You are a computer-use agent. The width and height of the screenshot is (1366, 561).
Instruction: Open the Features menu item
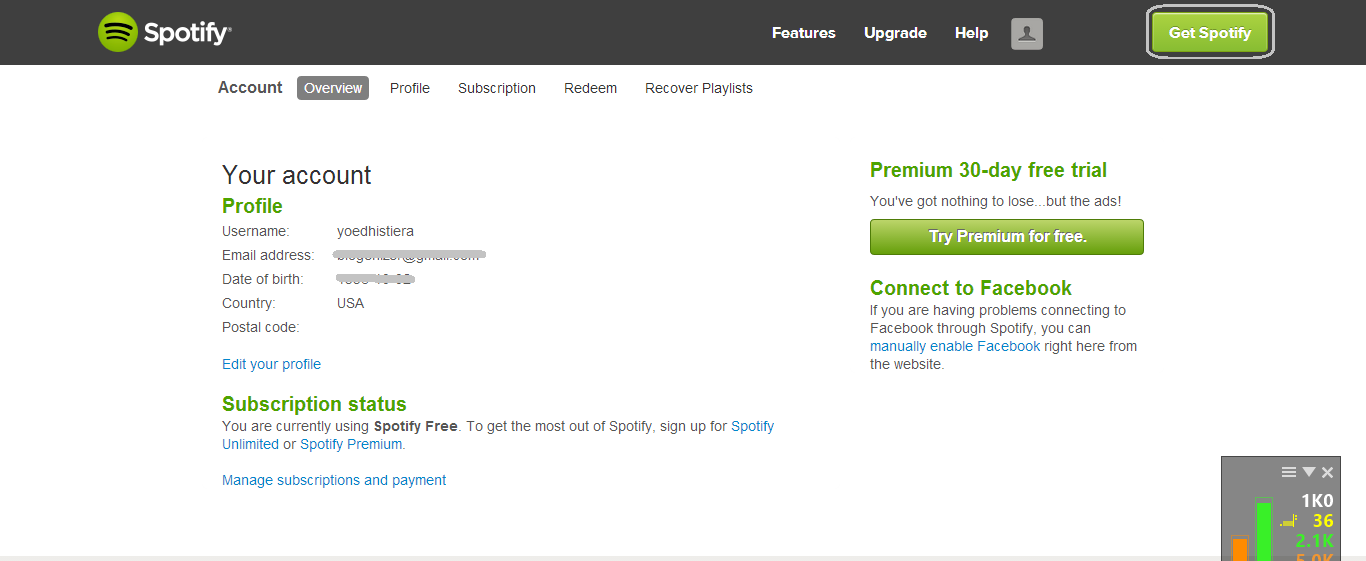tap(804, 33)
